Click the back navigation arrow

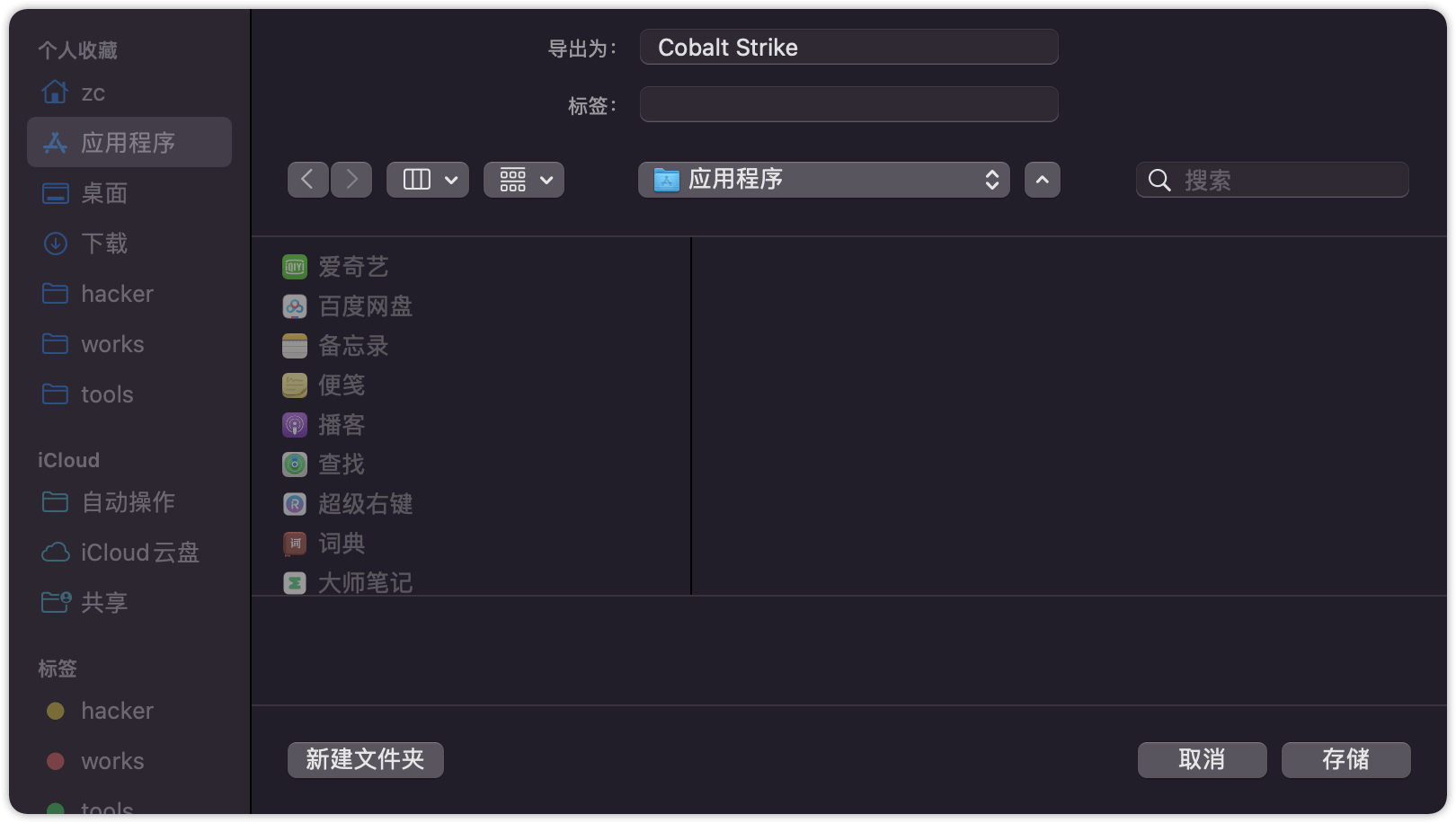[x=307, y=180]
